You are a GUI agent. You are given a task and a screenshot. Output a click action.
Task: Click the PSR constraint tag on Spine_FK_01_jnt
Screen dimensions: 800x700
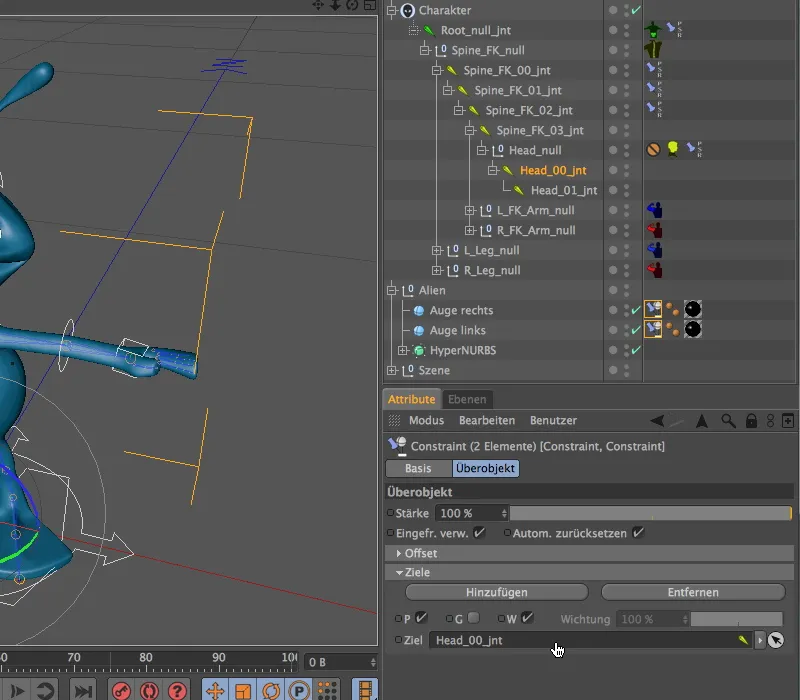[654, 89]
